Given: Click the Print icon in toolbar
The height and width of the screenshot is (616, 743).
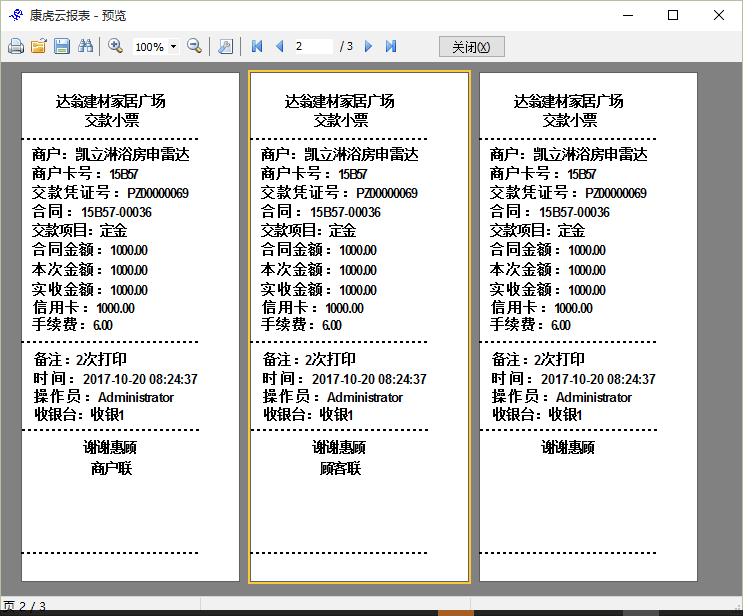Looking at the screenshot, I should (16, 47).
